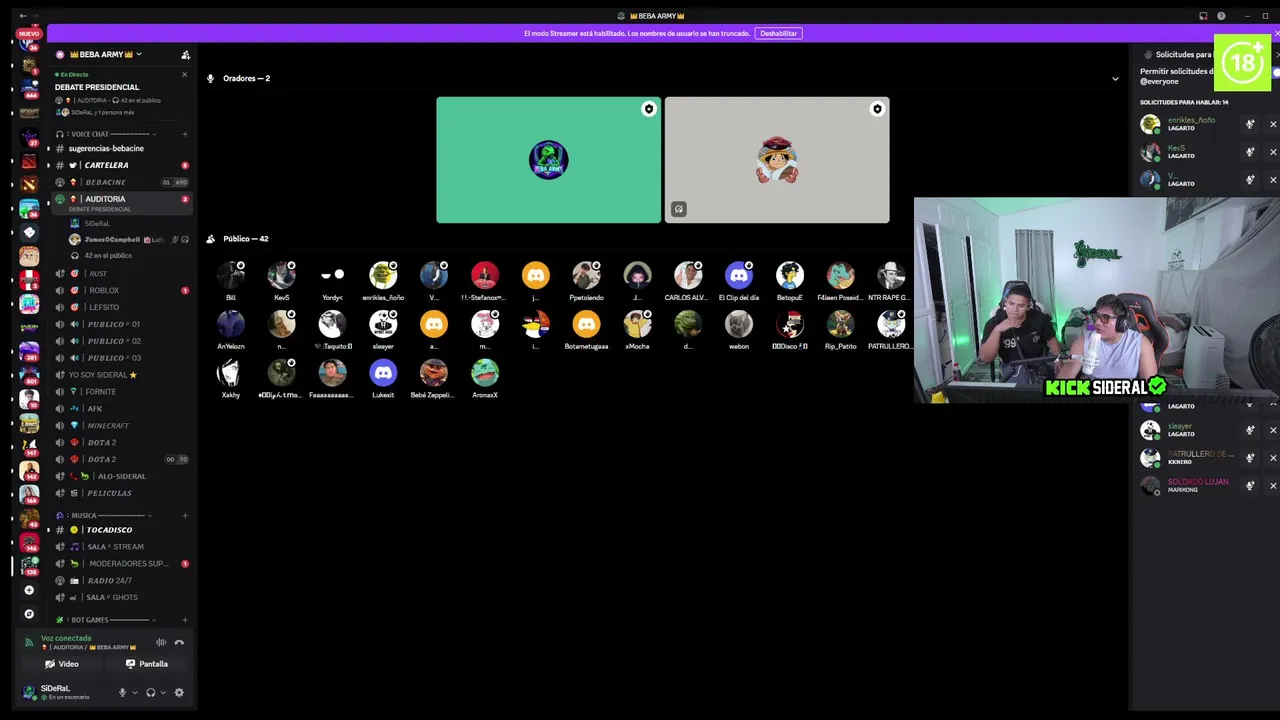Open audience member Lukexit avatar
Screen dimensions: 1280x720
(x=383, y=373)
